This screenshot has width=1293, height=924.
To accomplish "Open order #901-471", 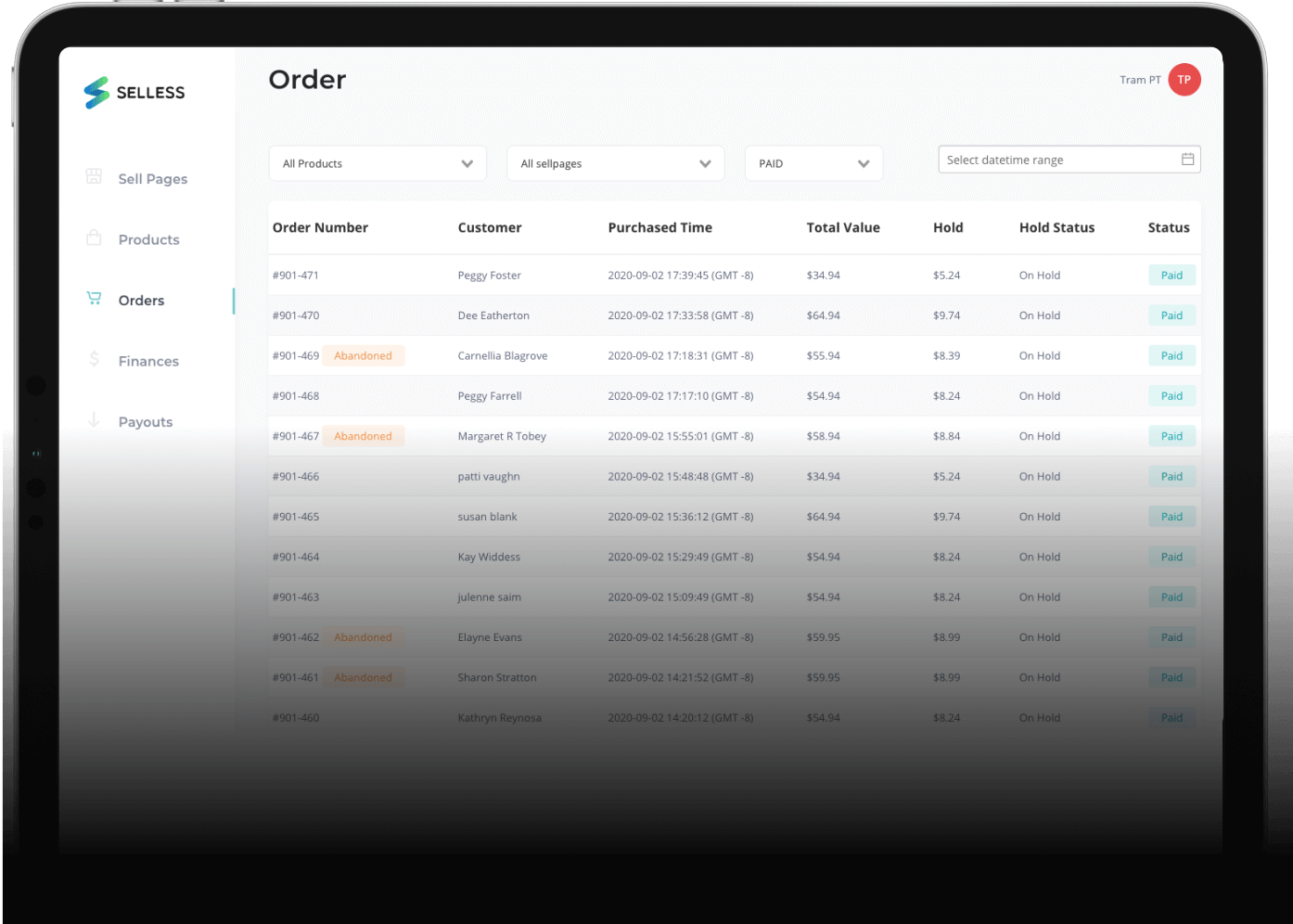I will [296, 276].
